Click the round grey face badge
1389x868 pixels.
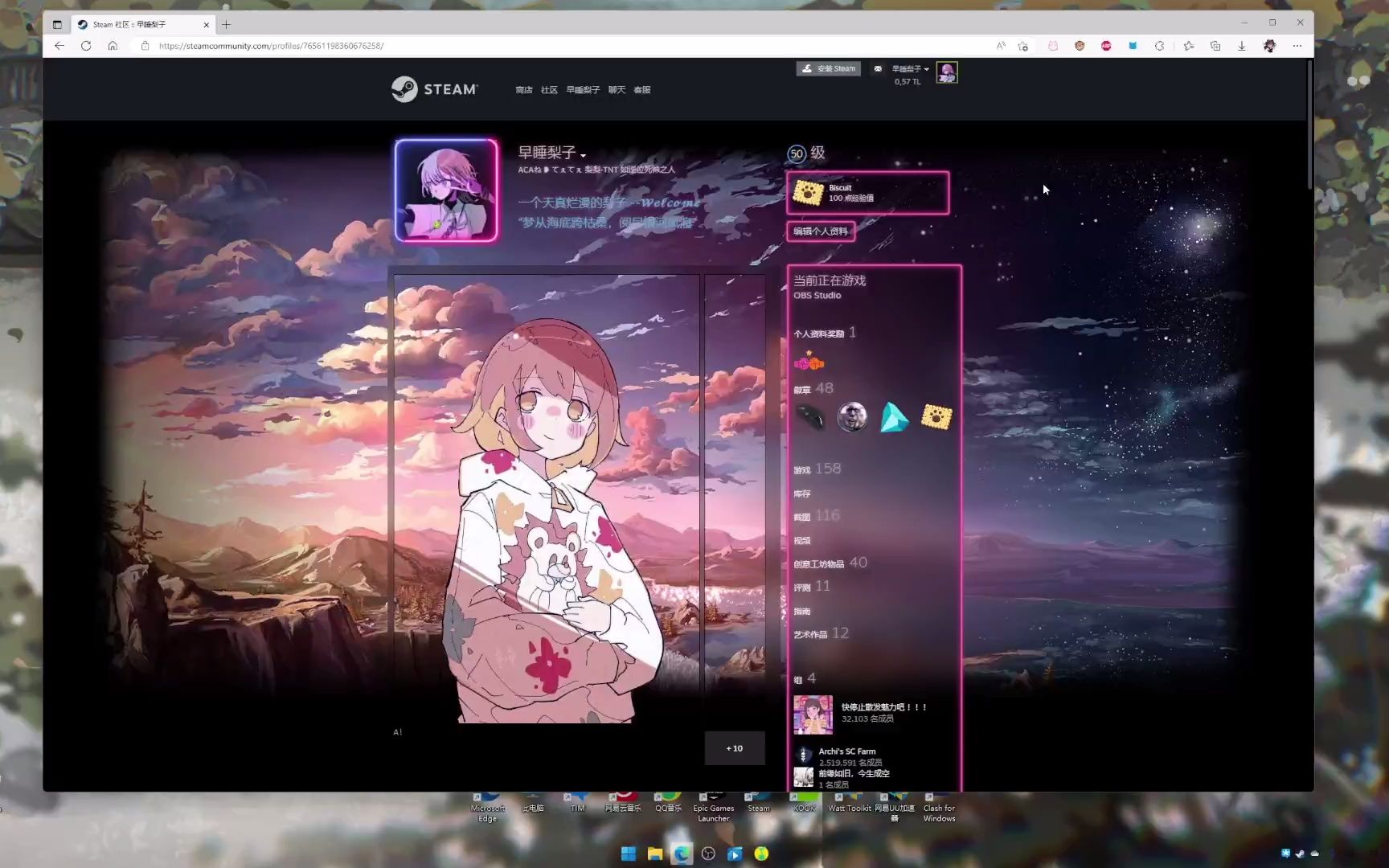852,417
